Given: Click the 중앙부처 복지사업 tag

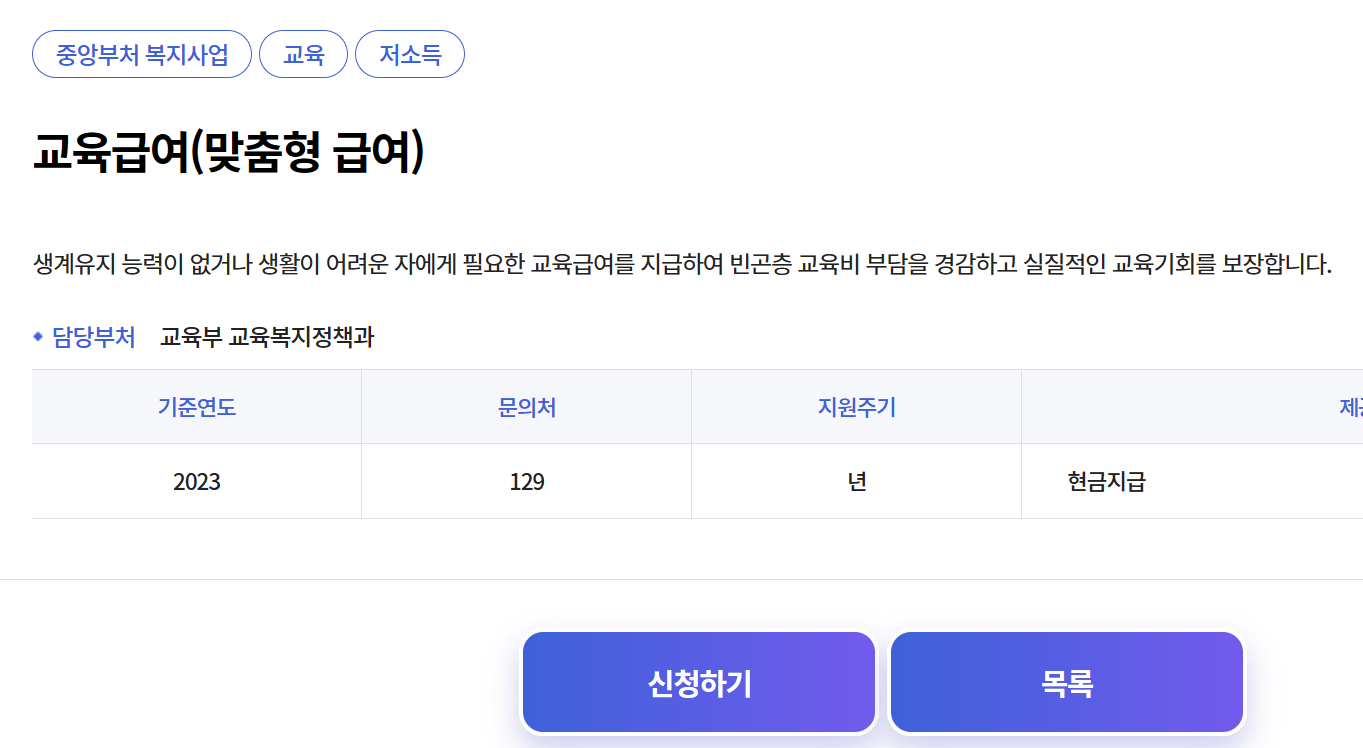Looking at the screenshot, I should 141,54.
